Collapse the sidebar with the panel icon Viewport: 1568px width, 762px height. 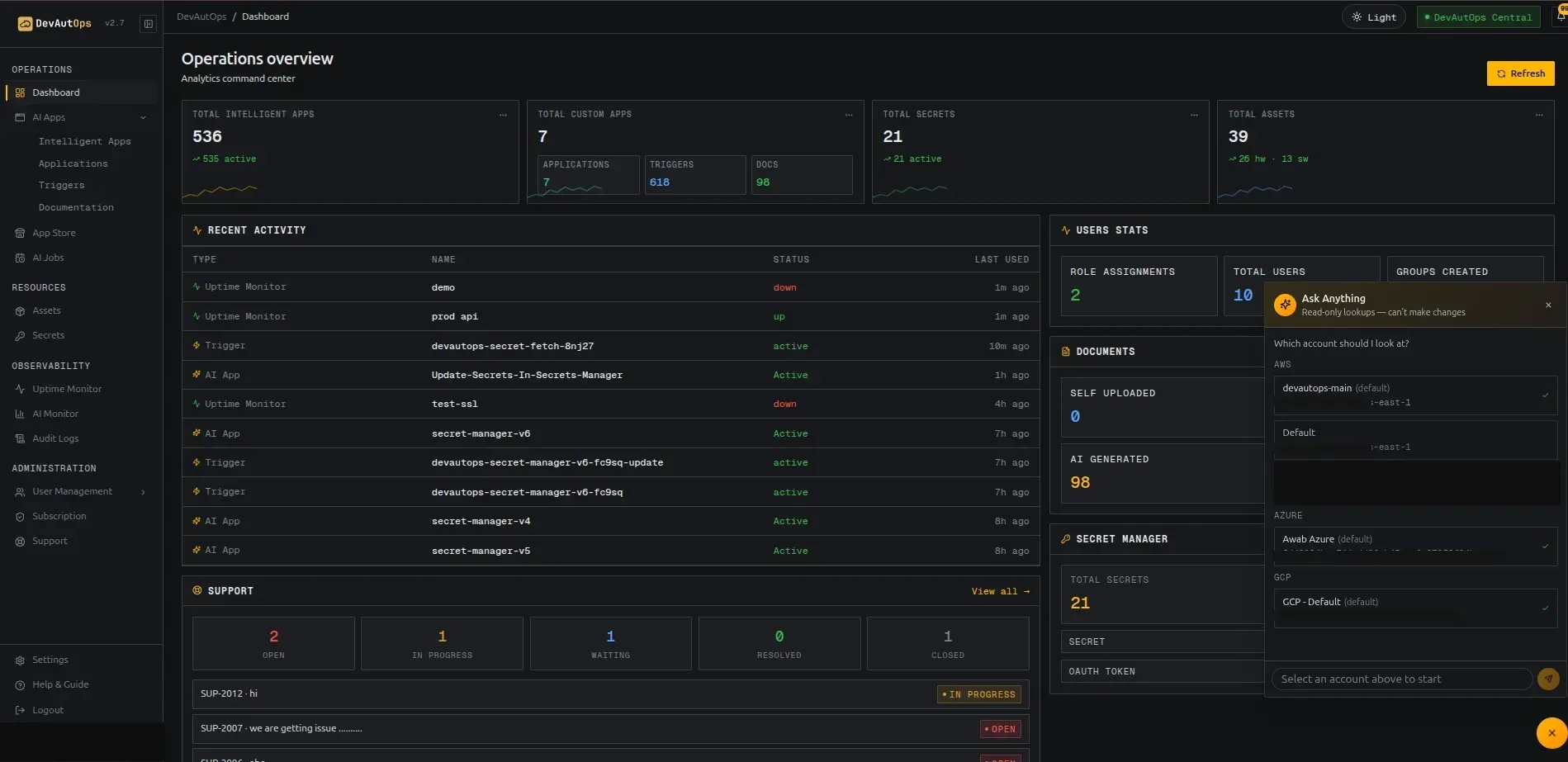click(149, 24)
